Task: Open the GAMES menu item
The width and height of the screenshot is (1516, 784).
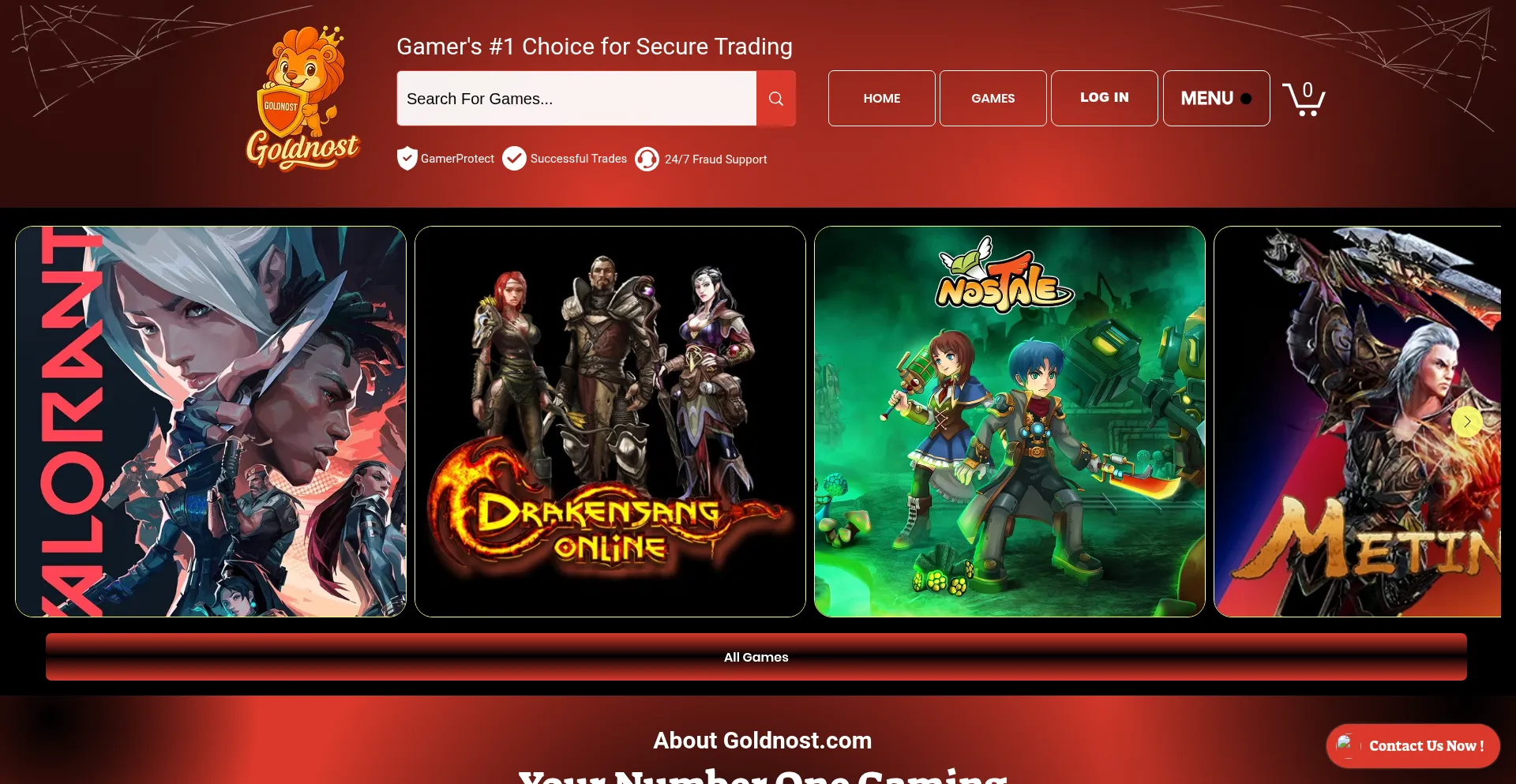Action: [993, 99]
